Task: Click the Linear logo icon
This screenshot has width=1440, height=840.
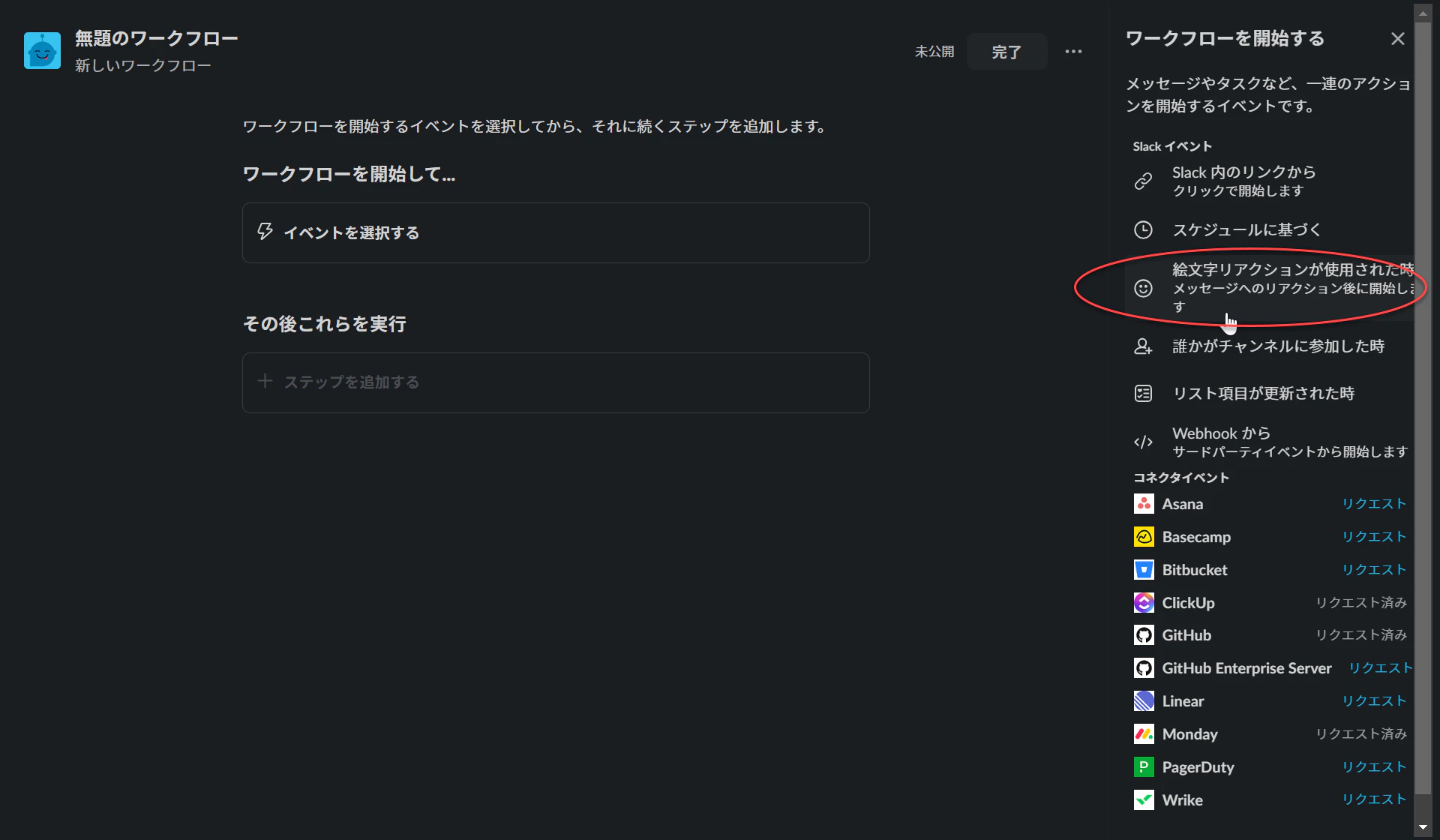Action: pos(1144,701)
